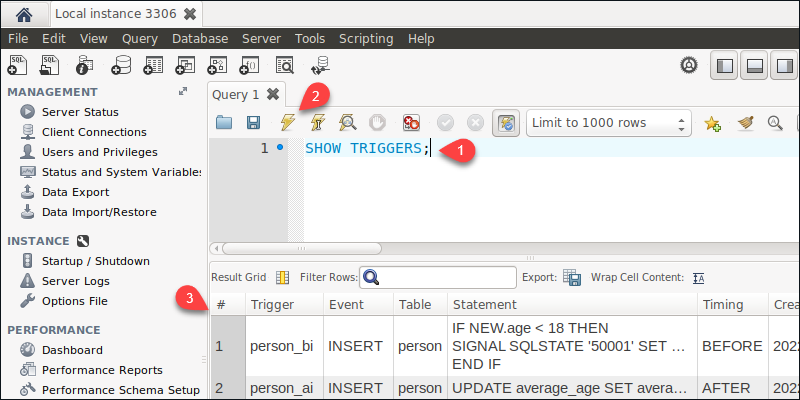This screenshot has height=400, width=800.
Task: Open Server Logs
Action: (x=76, y=281)
